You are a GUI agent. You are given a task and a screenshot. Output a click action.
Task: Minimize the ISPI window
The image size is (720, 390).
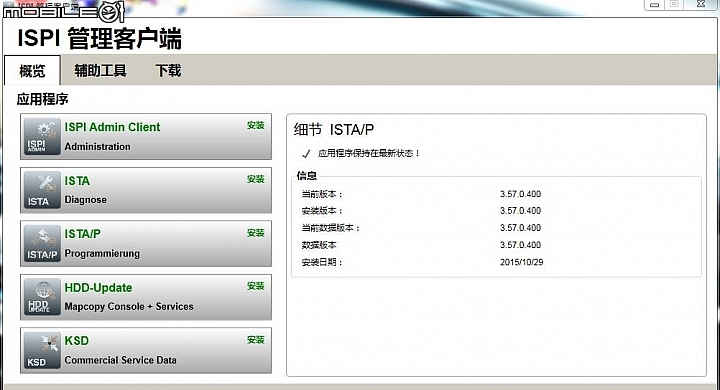[x=655, y=5]
